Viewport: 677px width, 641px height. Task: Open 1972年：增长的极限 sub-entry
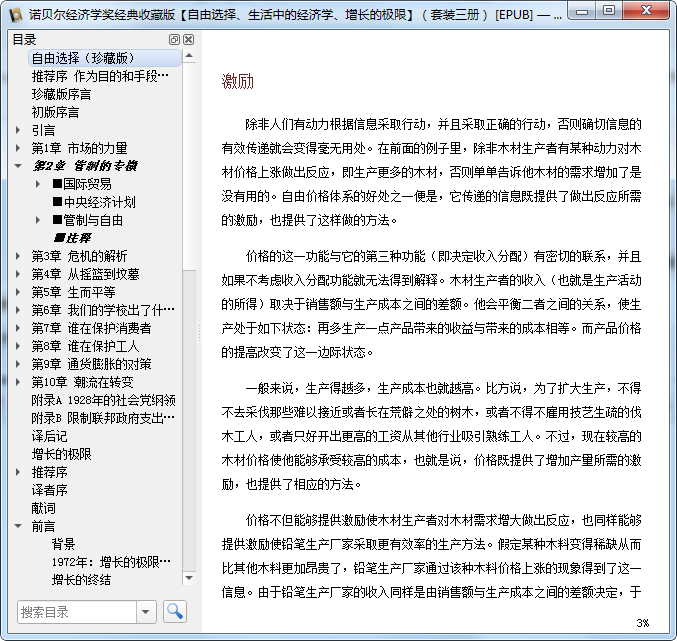[111, 562]
